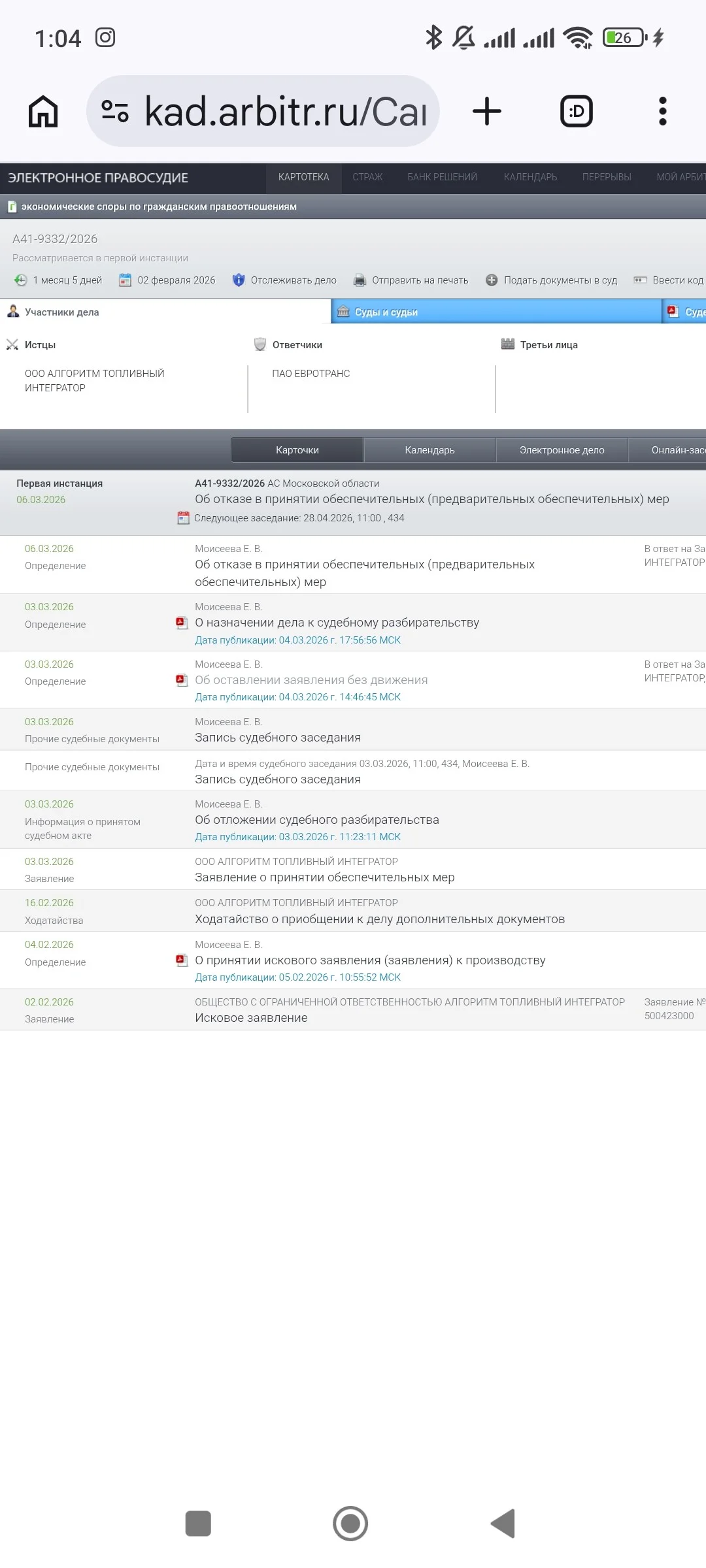Screen dimensions: 706x1568
Task: Open a new browser tab with plus icon
Action: pyautogui.click(x=487, y=111)
